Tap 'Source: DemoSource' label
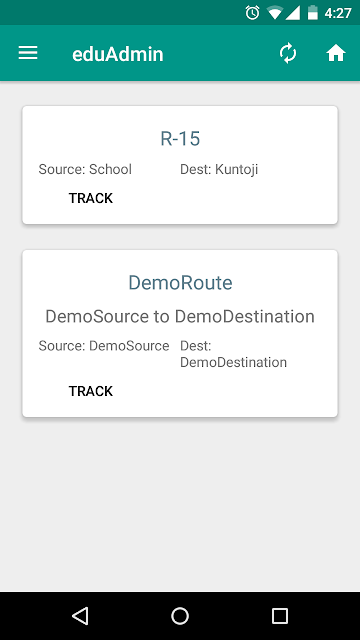Viewport: 360px width, 640px height. 104,346
